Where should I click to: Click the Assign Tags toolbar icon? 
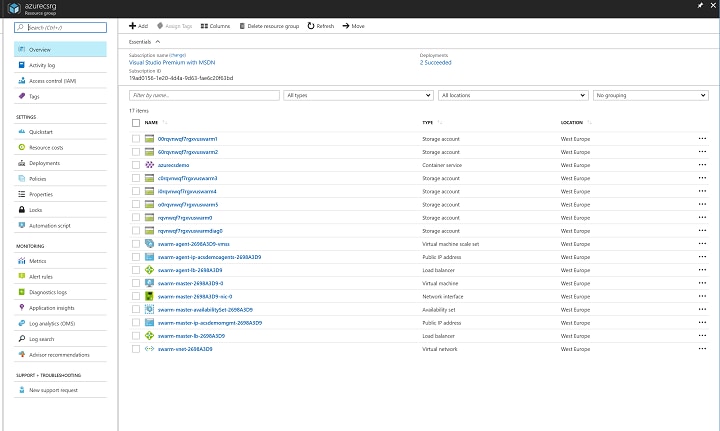click(x=160, y=26)
